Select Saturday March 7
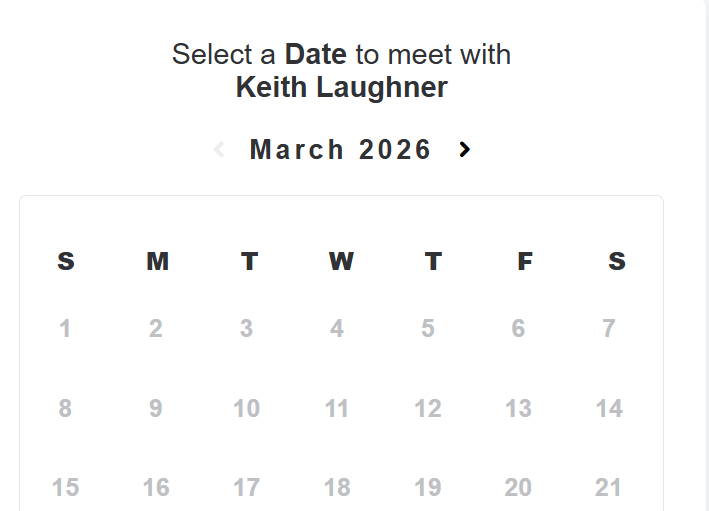This screenshot has width=709, height=511. [x=609, y=328]
